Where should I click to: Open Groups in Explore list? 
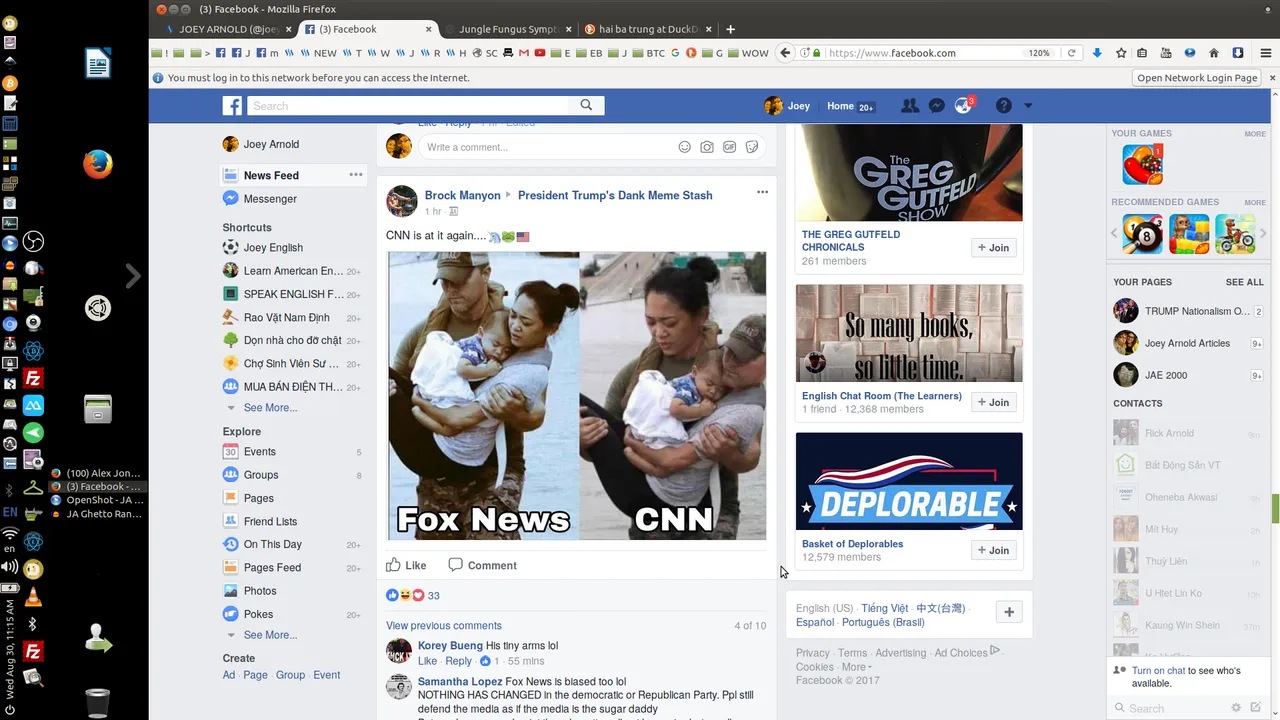261,475
